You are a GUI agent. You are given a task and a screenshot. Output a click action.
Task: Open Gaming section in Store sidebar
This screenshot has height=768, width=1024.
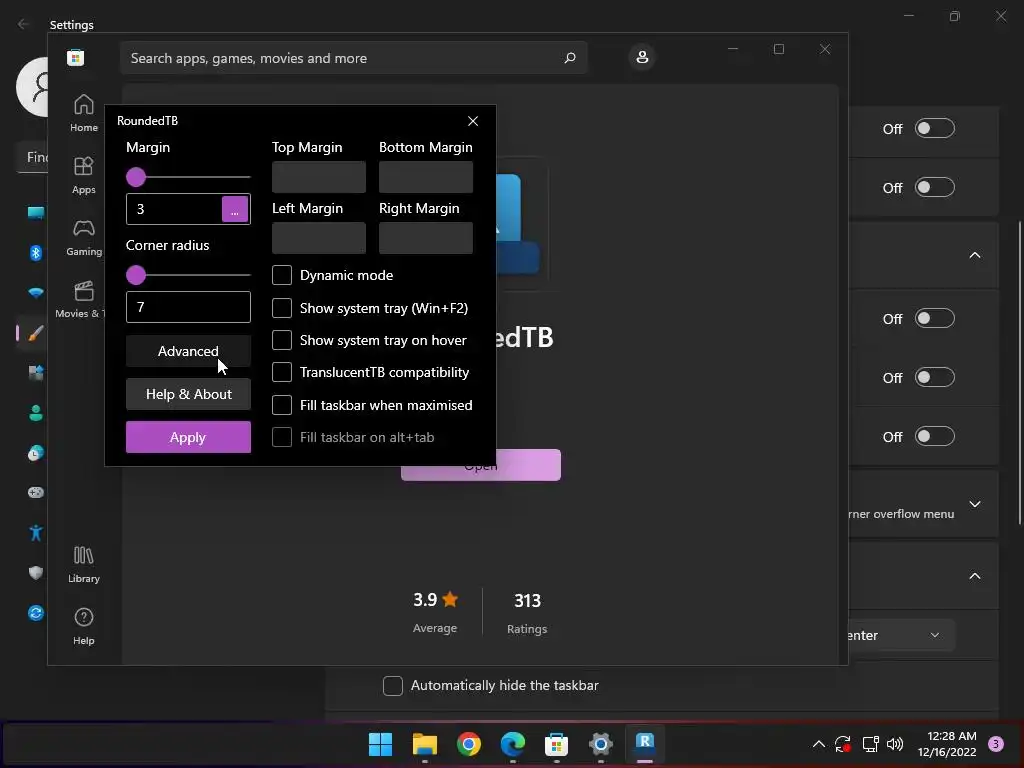(84, 237)
